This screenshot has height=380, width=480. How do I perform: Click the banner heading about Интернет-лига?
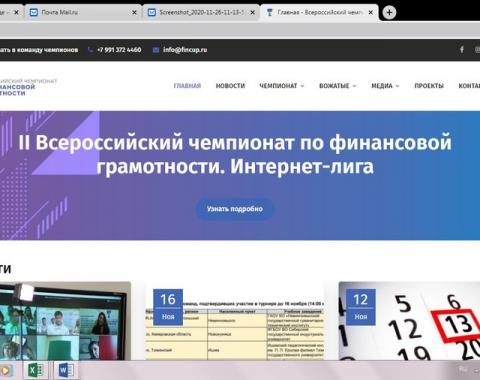[x=235, y=154]
